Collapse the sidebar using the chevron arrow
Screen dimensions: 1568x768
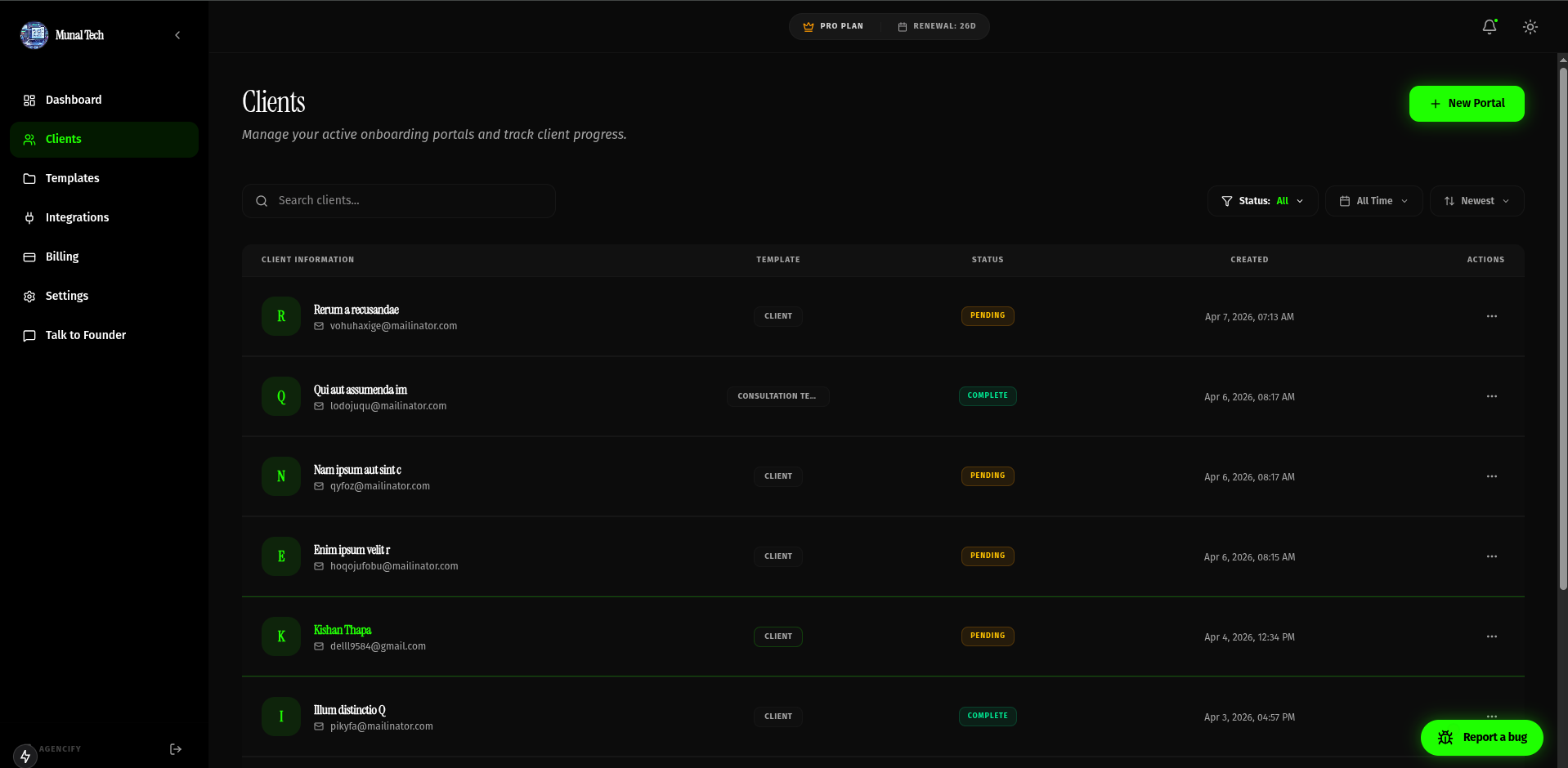click(177, 35)
